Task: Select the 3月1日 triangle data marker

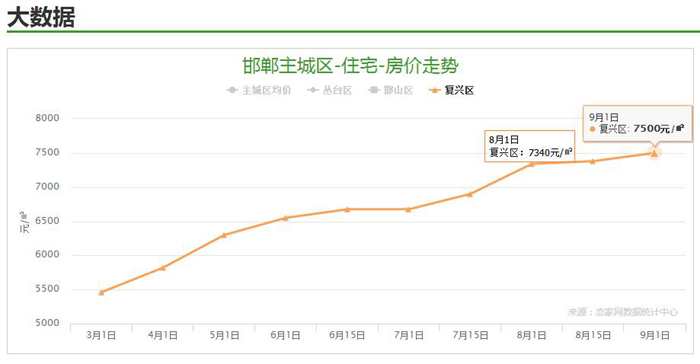Action: click(101, 293)
